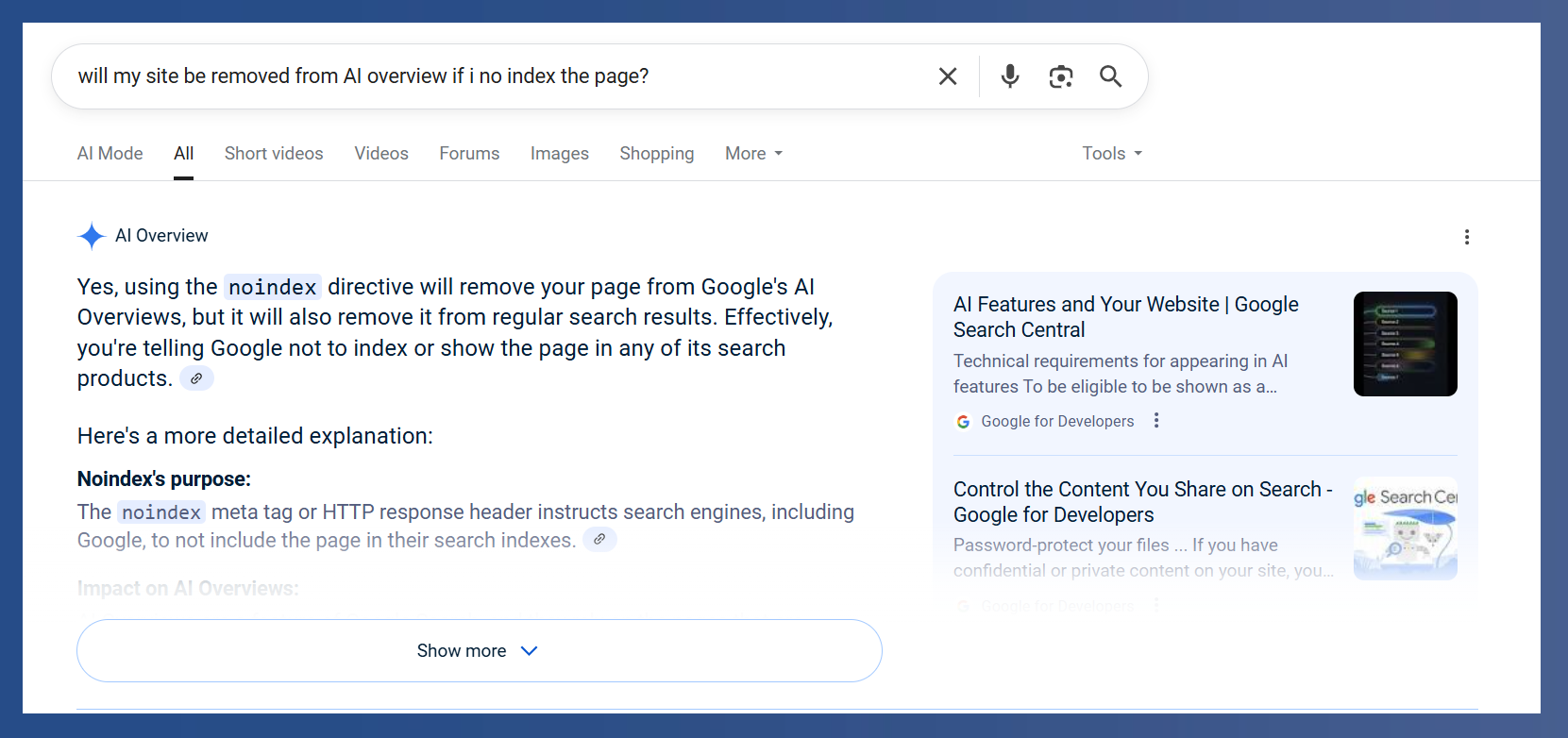The image size is (1568, 738).
Task: Open source link icon after 'their search indexes.'
Action: [599, 539]
